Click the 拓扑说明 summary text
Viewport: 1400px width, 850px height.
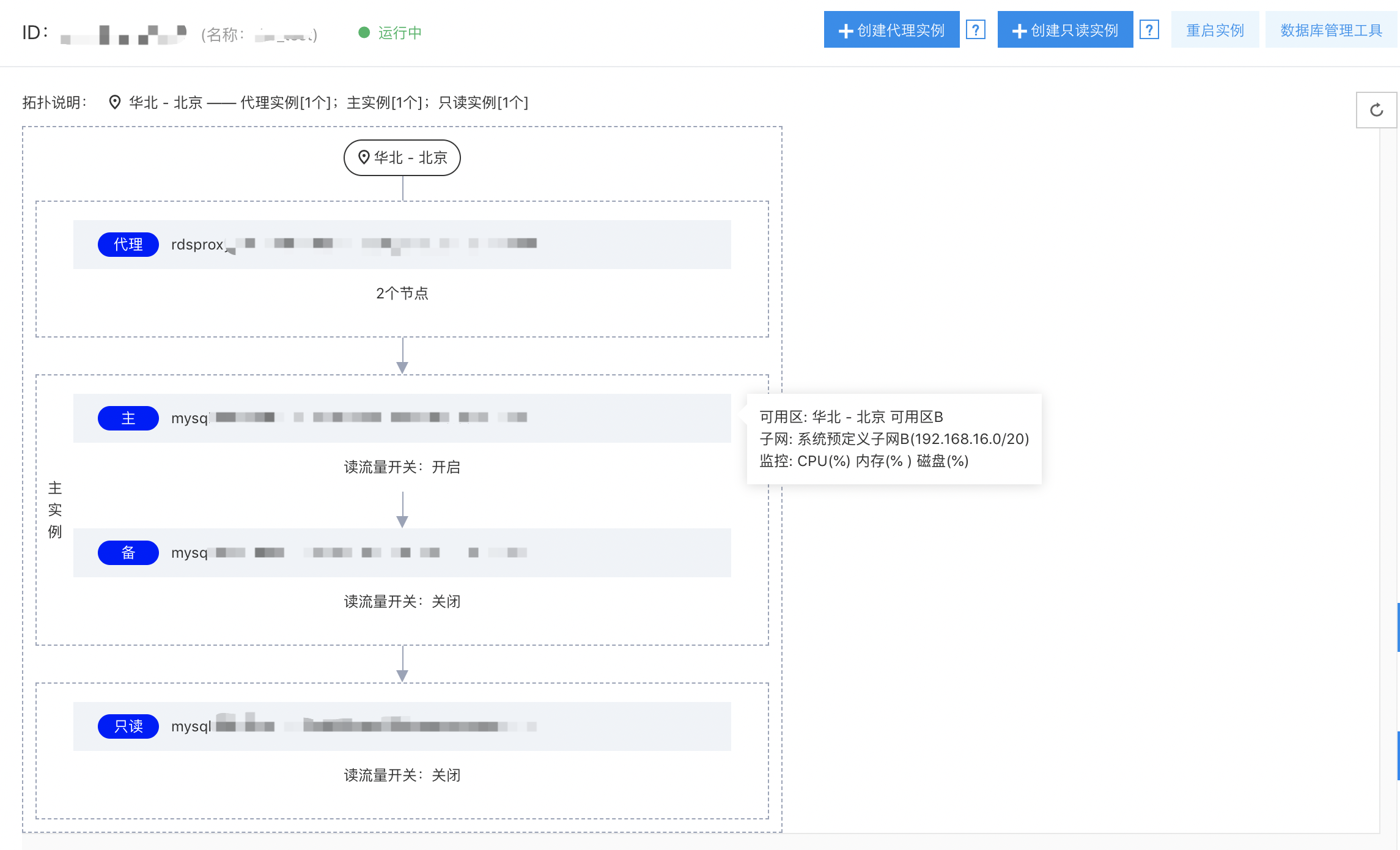coord(275,102)
